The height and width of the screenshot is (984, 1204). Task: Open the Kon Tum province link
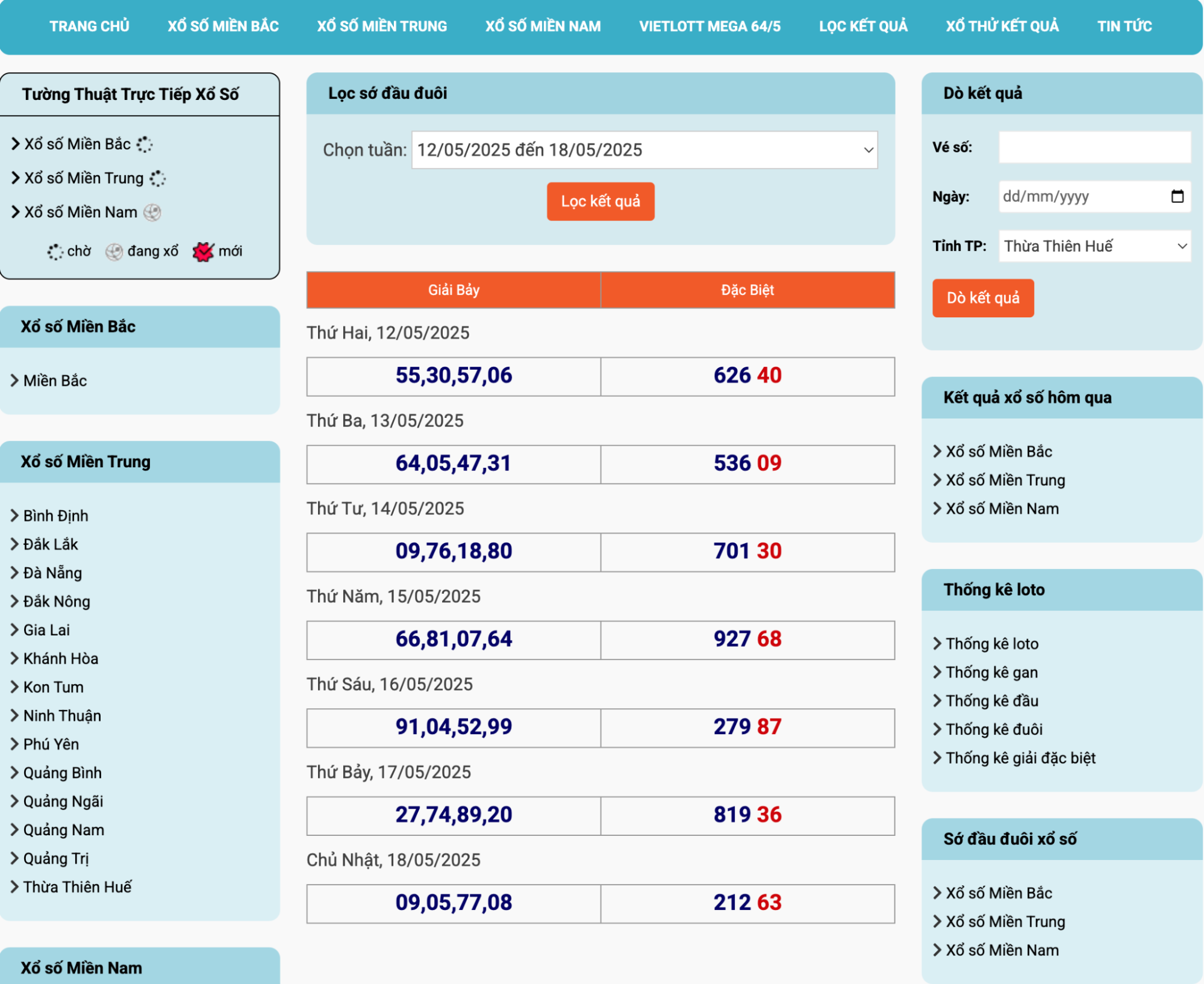(x=54, y=687)
